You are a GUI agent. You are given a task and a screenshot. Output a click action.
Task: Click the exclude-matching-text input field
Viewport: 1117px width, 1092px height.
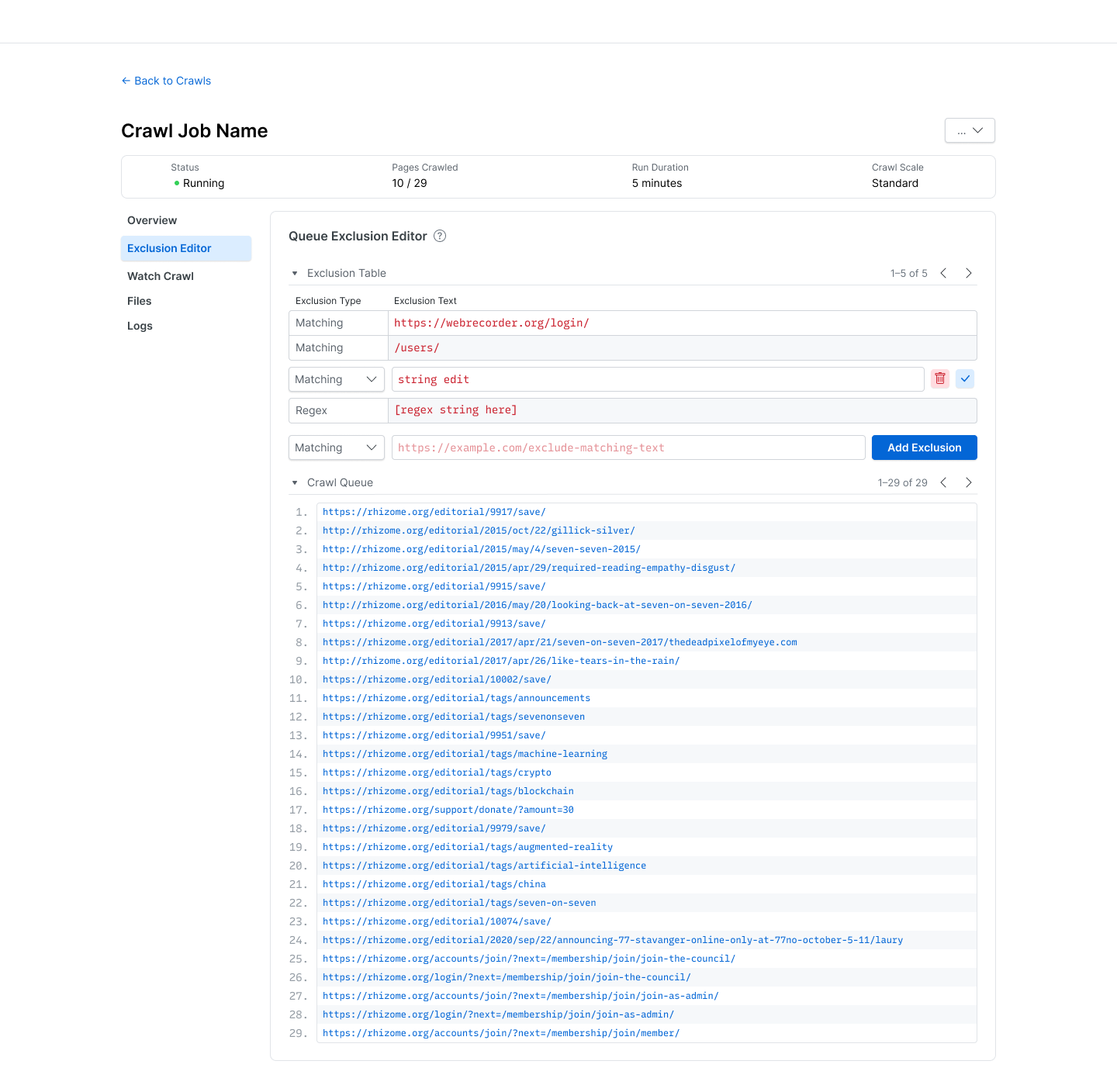pyautogui.click(x=628, y=448)
